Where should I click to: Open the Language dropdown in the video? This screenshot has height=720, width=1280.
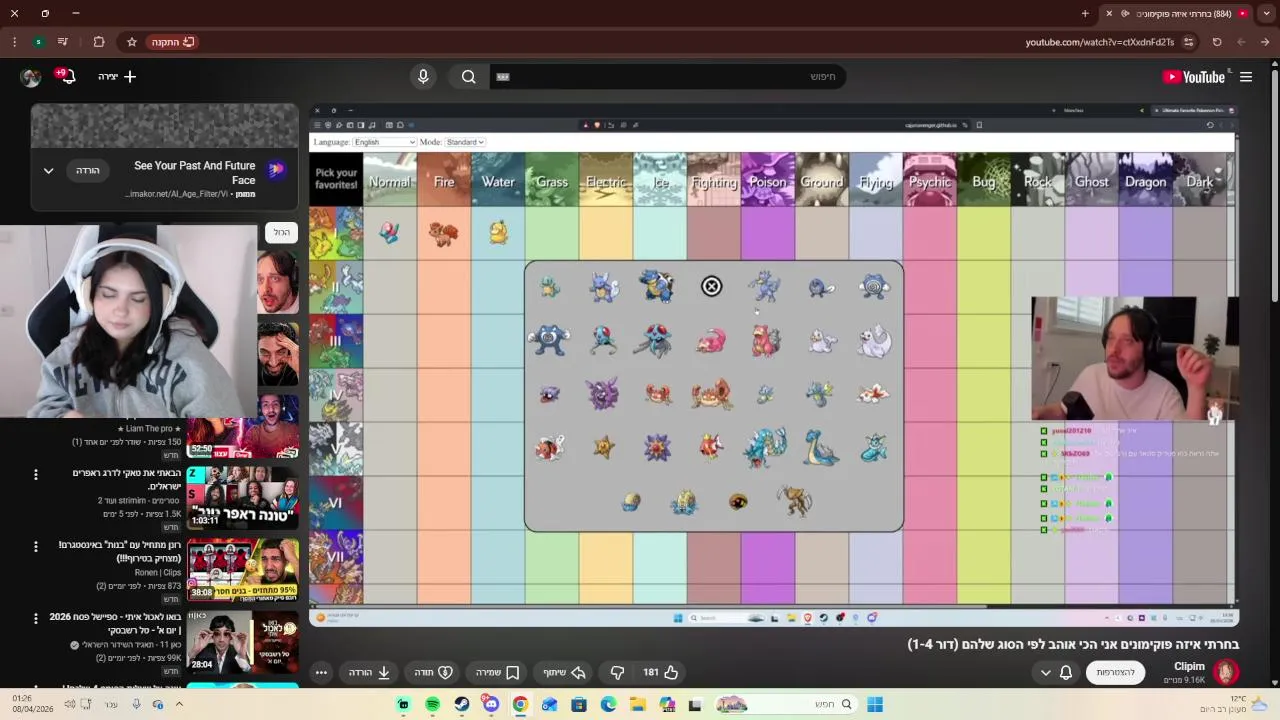[x=384, y=142]
